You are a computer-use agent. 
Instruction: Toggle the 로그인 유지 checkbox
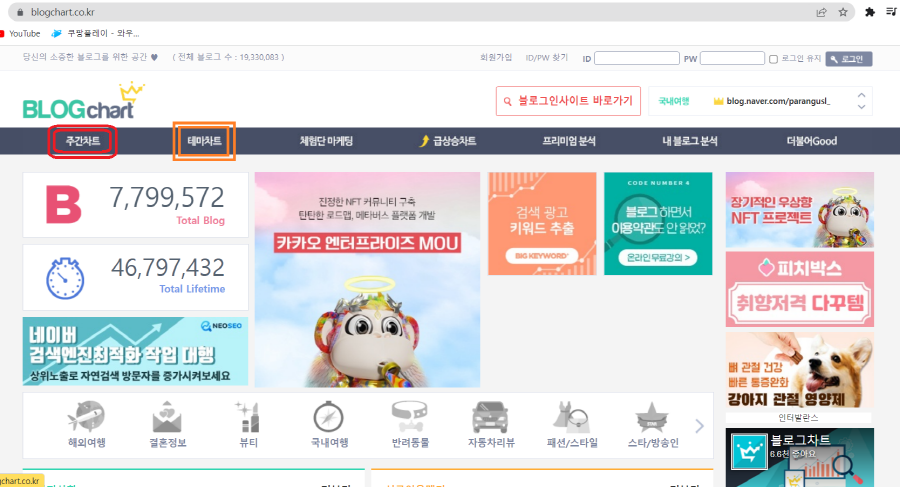point(773,59)
